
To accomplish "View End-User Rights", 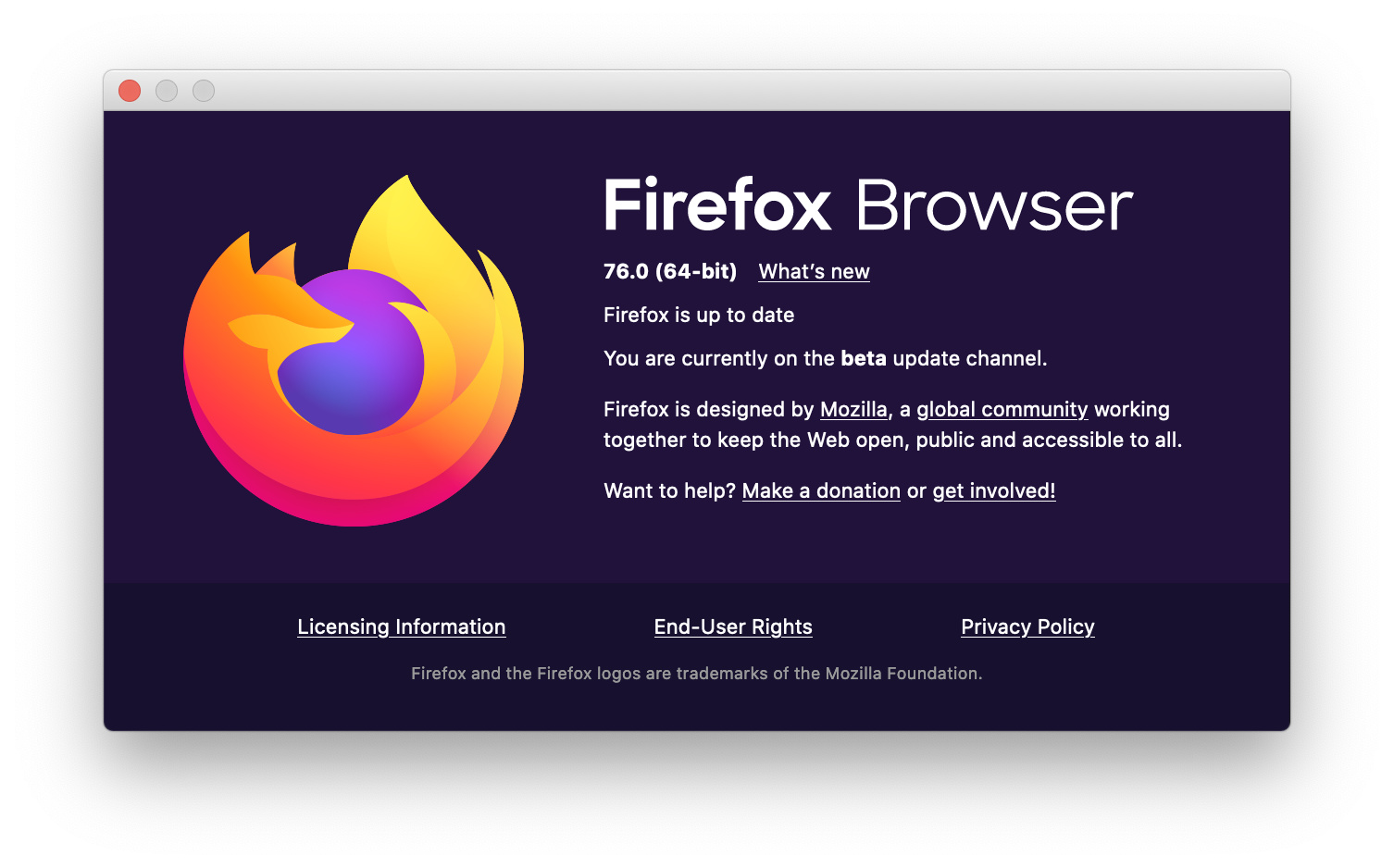I will (733, 626).
